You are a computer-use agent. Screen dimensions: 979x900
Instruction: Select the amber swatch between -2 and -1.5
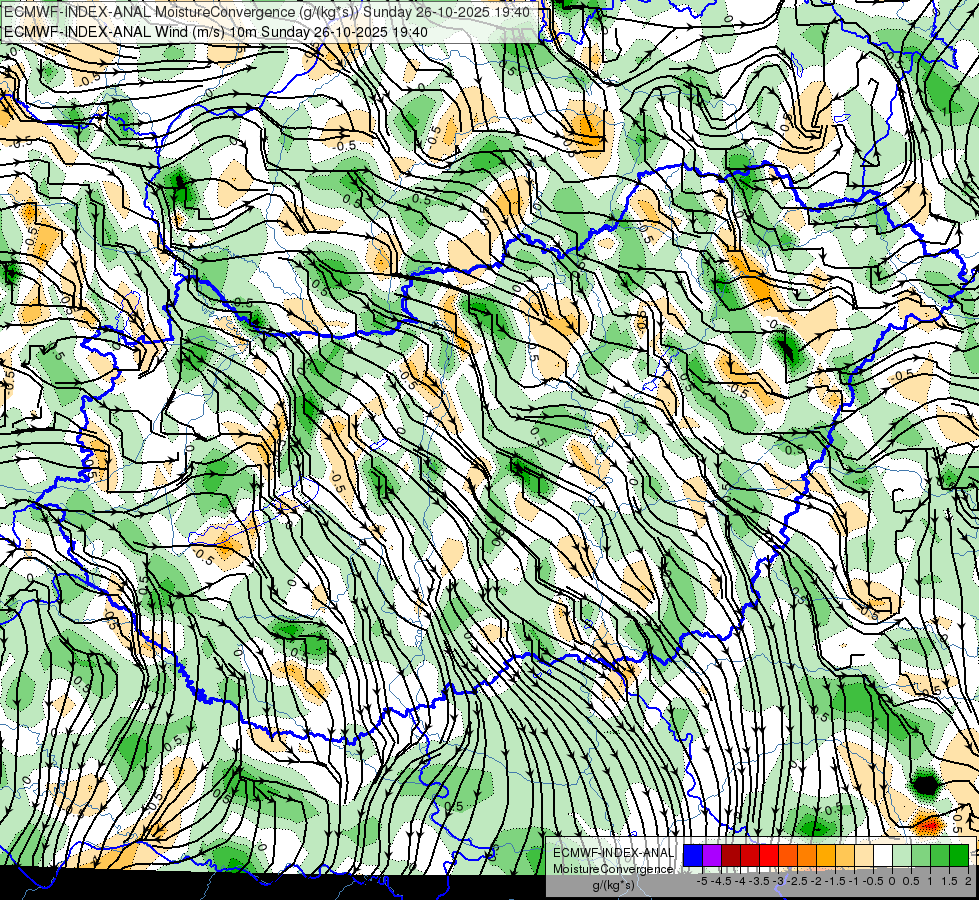tap(825, 855)
